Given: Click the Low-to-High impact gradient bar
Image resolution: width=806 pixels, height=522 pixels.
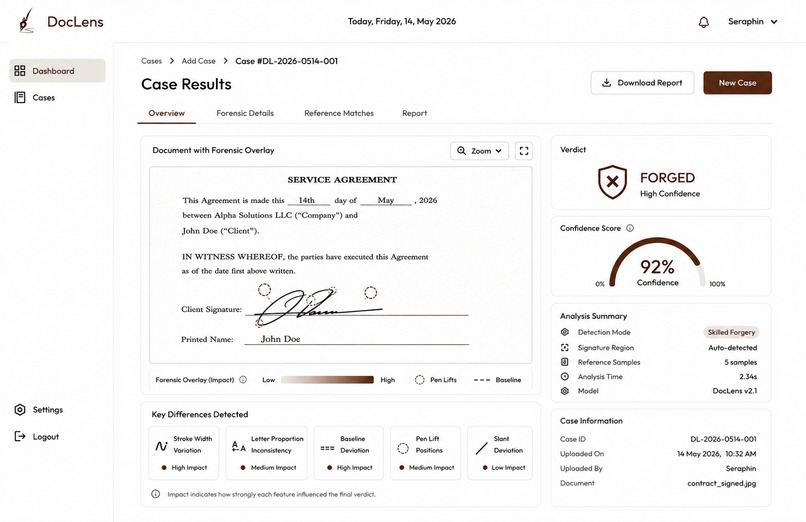Looking at the screenshot, I should 327,380.
